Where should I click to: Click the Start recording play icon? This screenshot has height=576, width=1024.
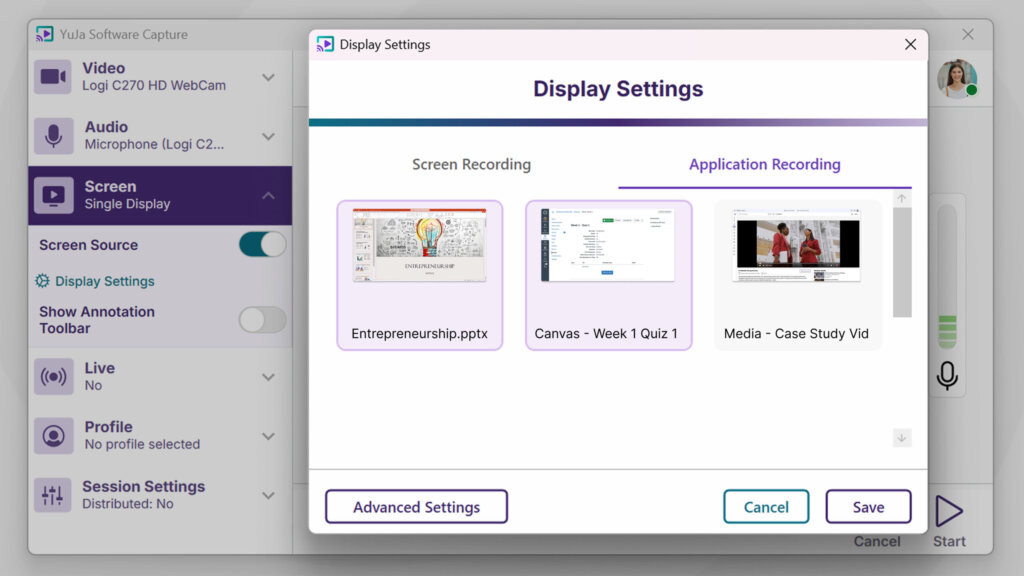click(x=948, y=512)
